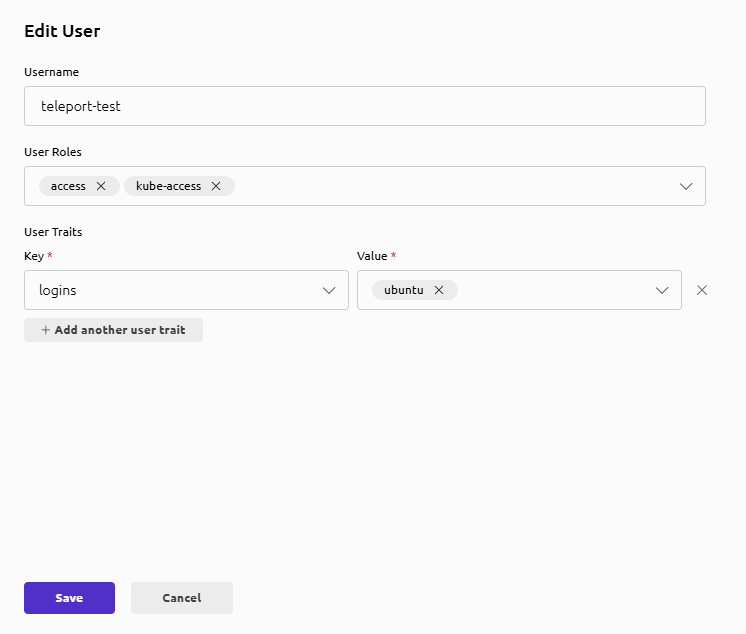The height and width of the screenshot is (634, 746).
Task: Expand the User Roles dropdown chevron
Action: pyautogui.click(x=686, y=186)
